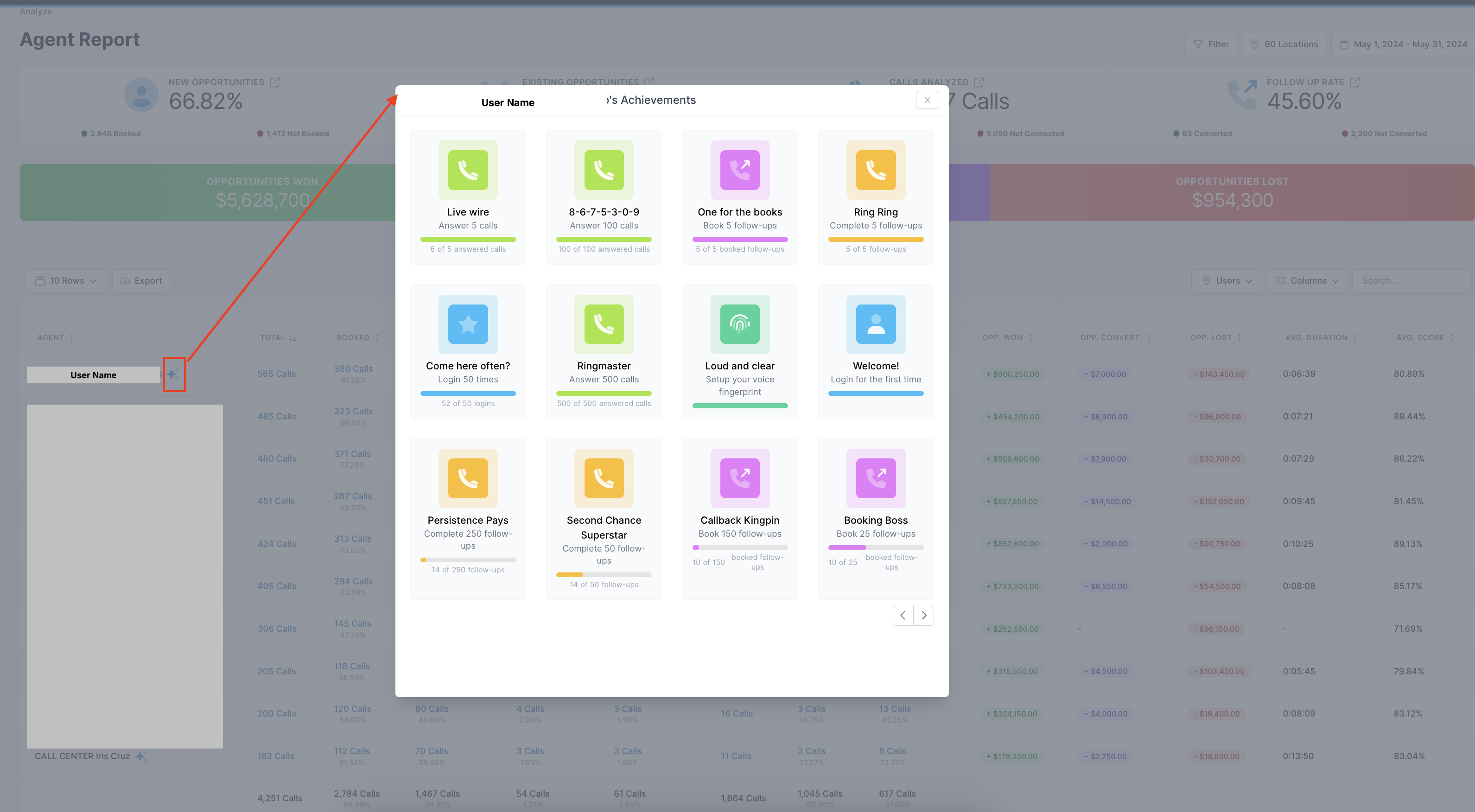Click sparkle achievements icon beside Iris Cruz
This screenshot has width=1475, height=812.
click(x=141, y=756)
